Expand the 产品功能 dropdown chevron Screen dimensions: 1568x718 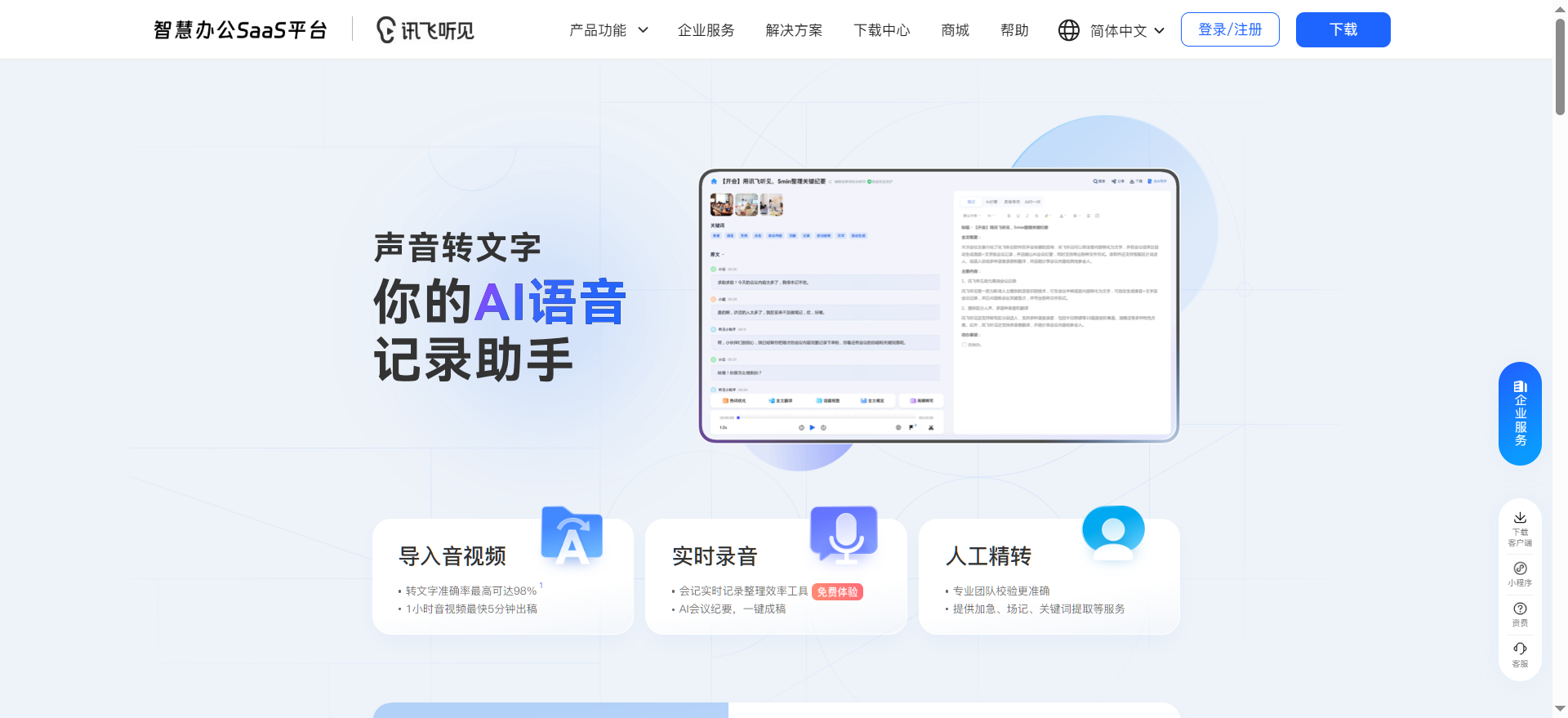point(643,30)
